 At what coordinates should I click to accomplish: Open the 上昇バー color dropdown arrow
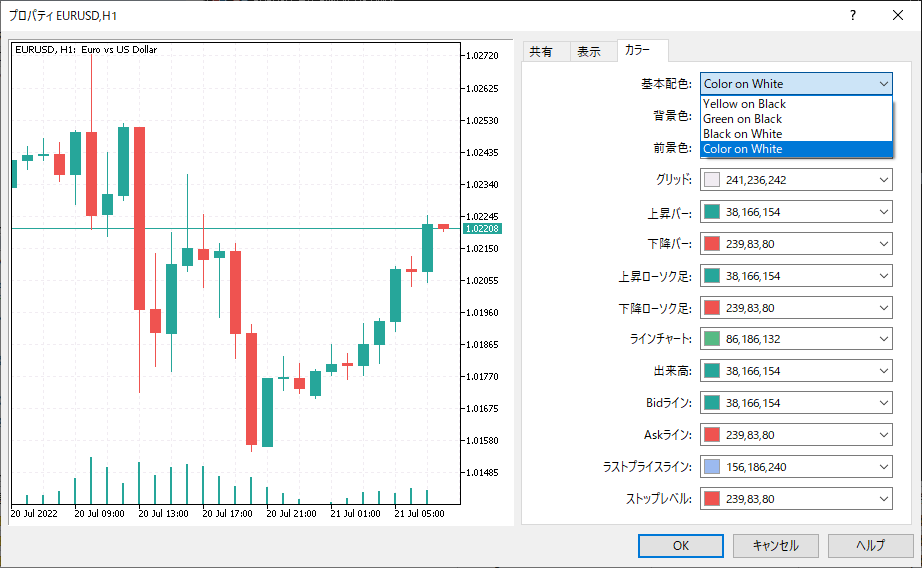click(x=883, y=212)
